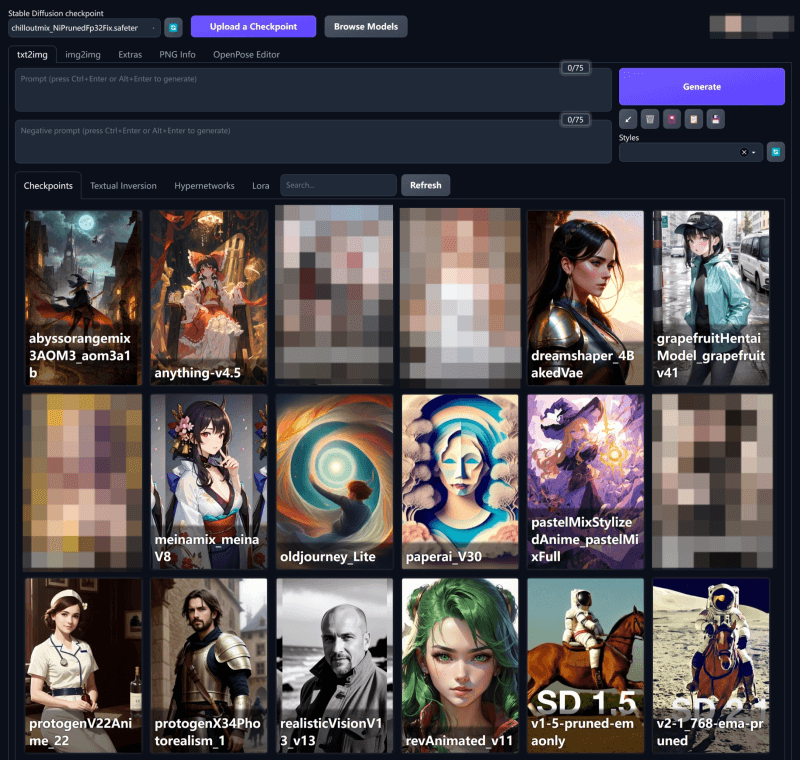The height and width of the screenshot is (760, 800).
Task: Toggle the extra networks card icon
Action: tap(672, 119)
